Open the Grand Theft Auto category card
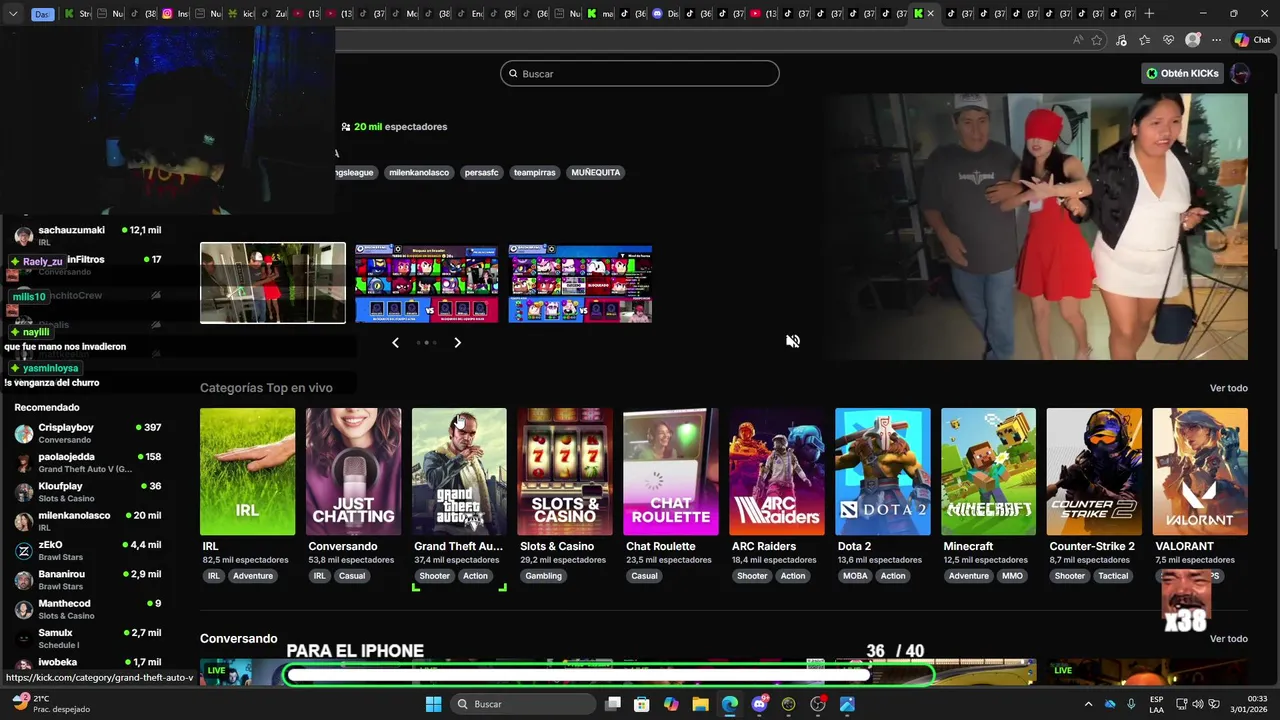This screenshot has width=1280, height=720. [x=459, y=472]
